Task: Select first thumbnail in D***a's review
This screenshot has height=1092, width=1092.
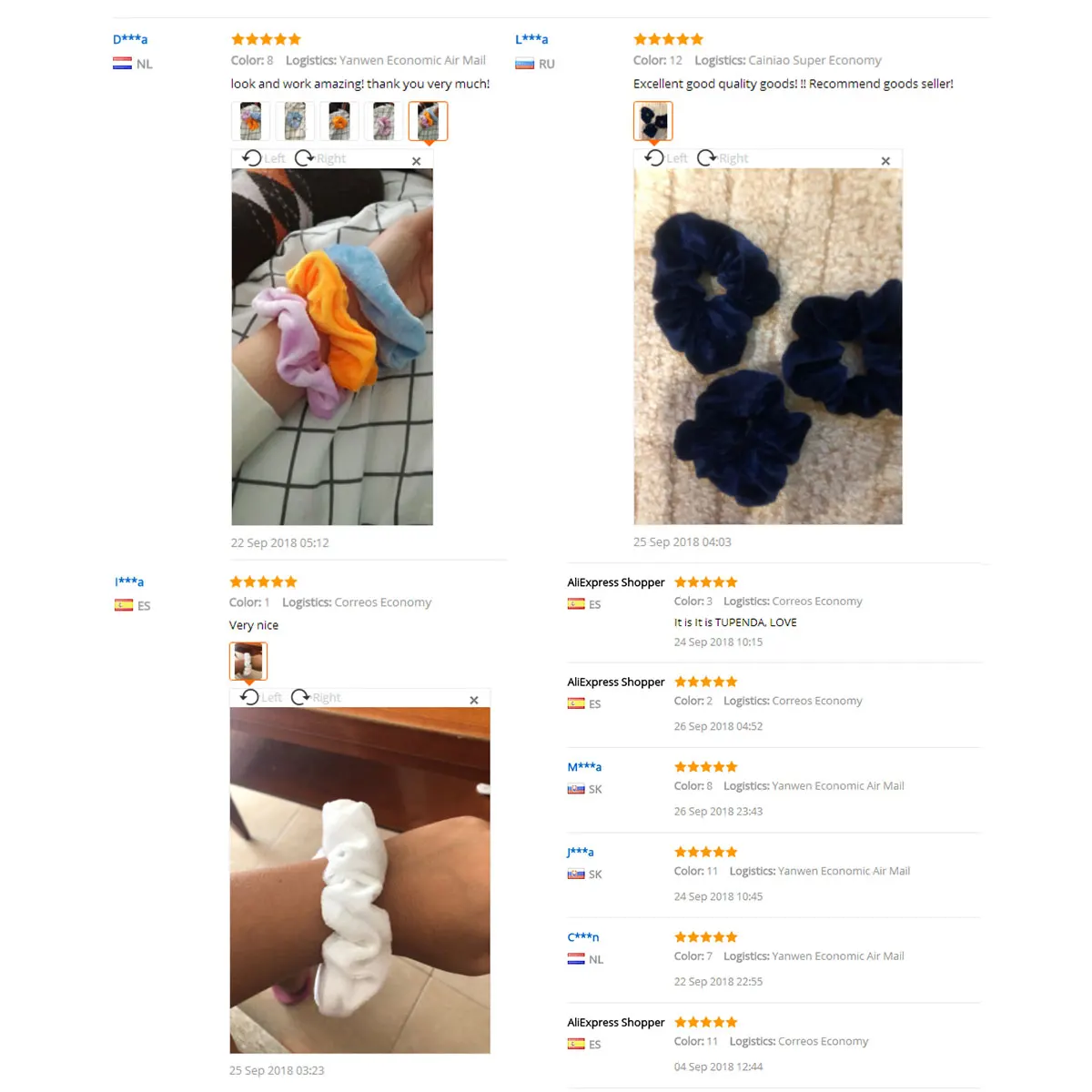Action: coord(250,121)
